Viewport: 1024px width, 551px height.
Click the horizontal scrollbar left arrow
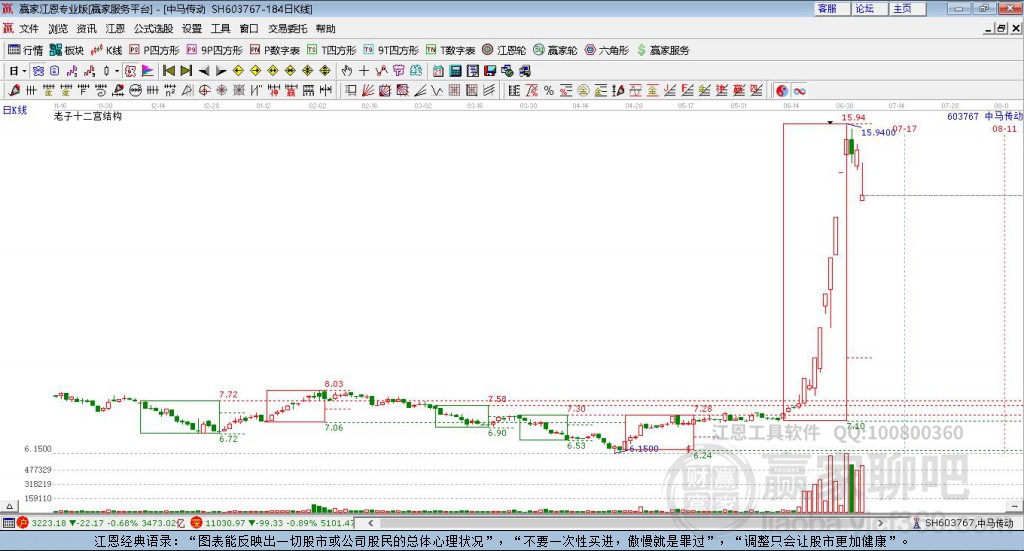[x=370, y=523]
